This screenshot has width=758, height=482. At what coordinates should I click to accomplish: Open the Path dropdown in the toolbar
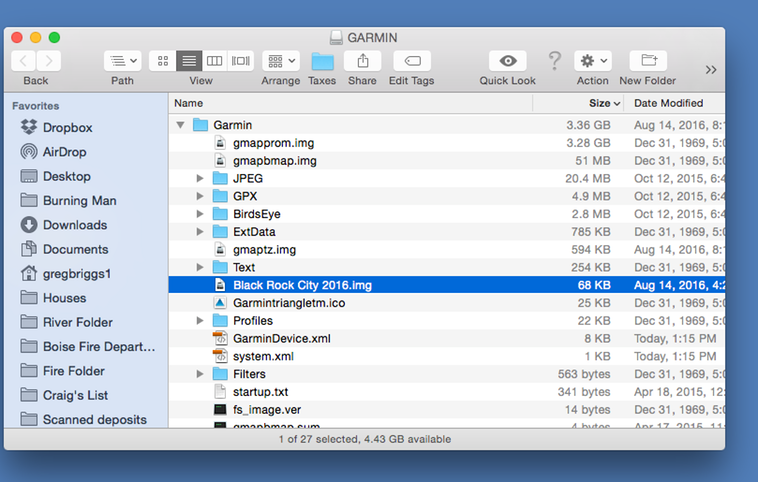(x=123, y=61)
